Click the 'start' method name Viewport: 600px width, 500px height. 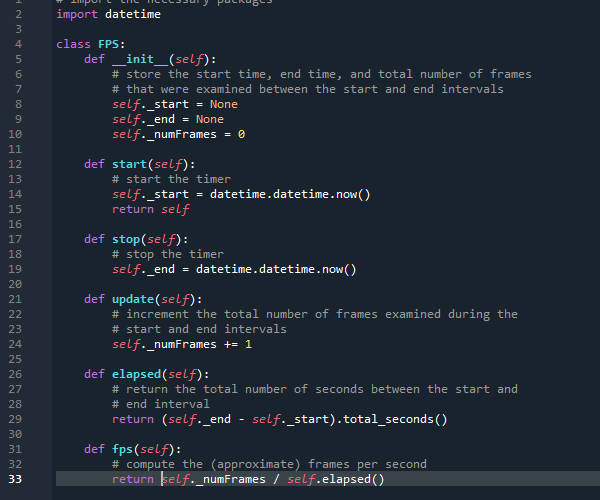point(129,164)
